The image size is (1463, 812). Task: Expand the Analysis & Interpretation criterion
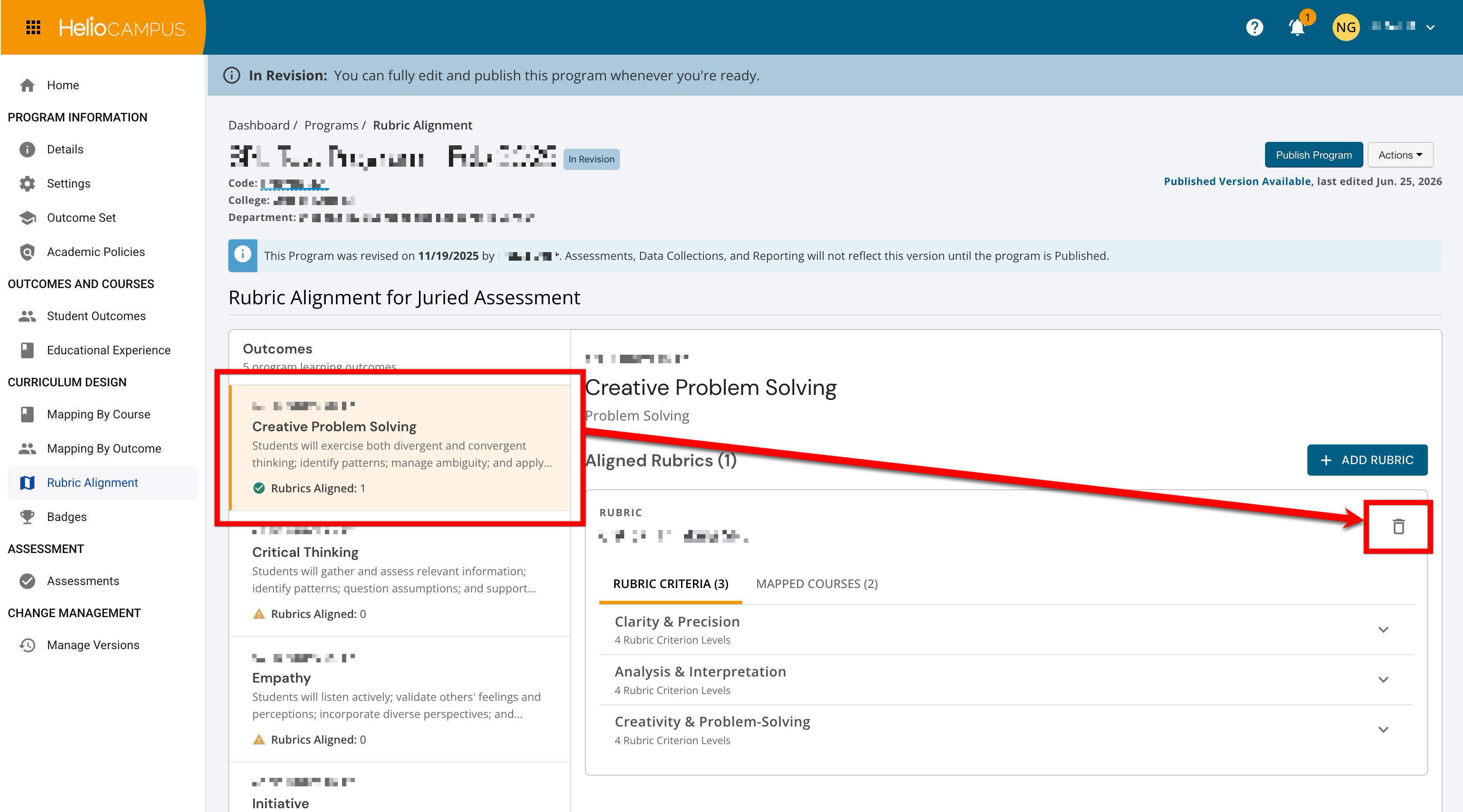[x=1006, y=680]
